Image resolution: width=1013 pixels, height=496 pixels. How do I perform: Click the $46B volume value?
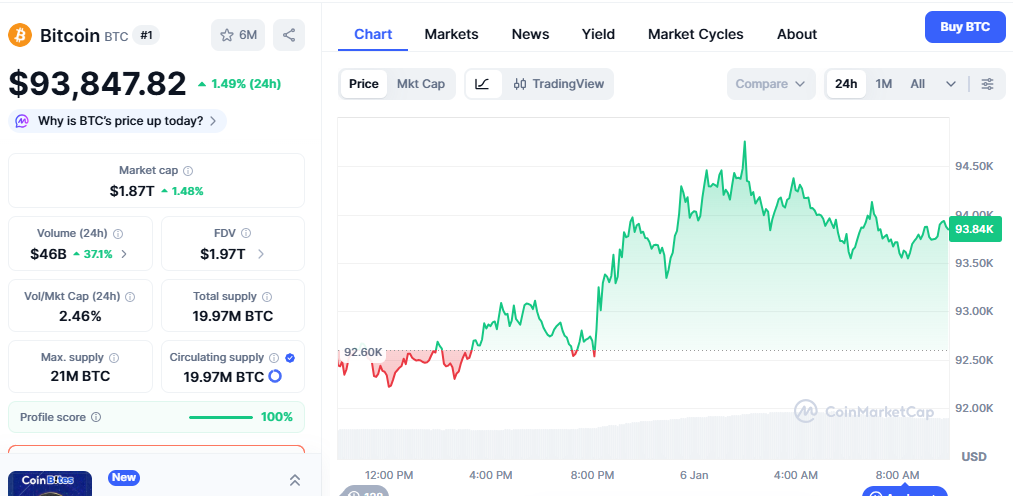tap(48, 254)
